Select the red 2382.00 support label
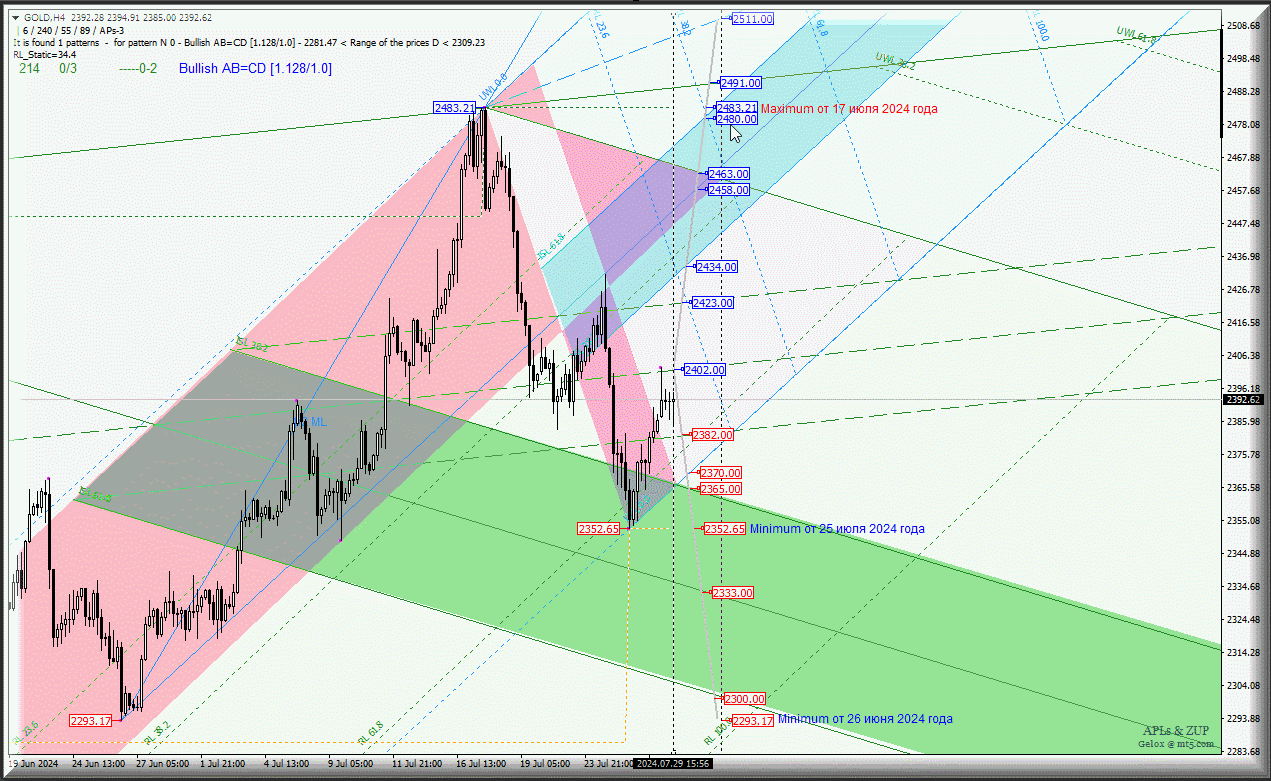 coord(712,435)
